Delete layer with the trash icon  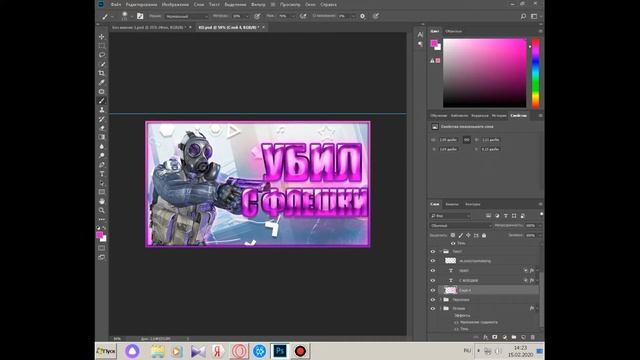pos(533,337)
